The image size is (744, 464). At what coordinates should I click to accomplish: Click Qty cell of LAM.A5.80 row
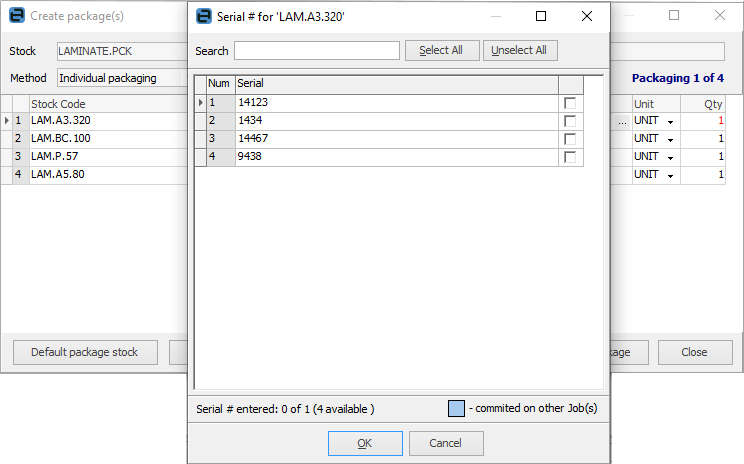(x=703, y=175)
